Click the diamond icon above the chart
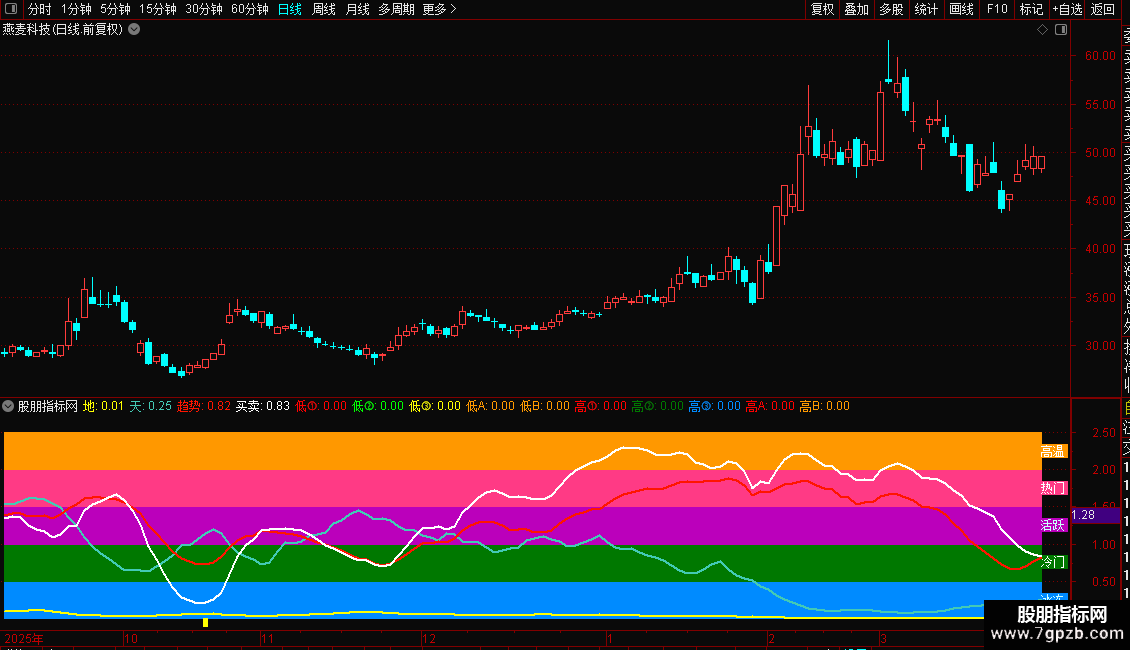1130x650 pixels. coord(1042,30)
